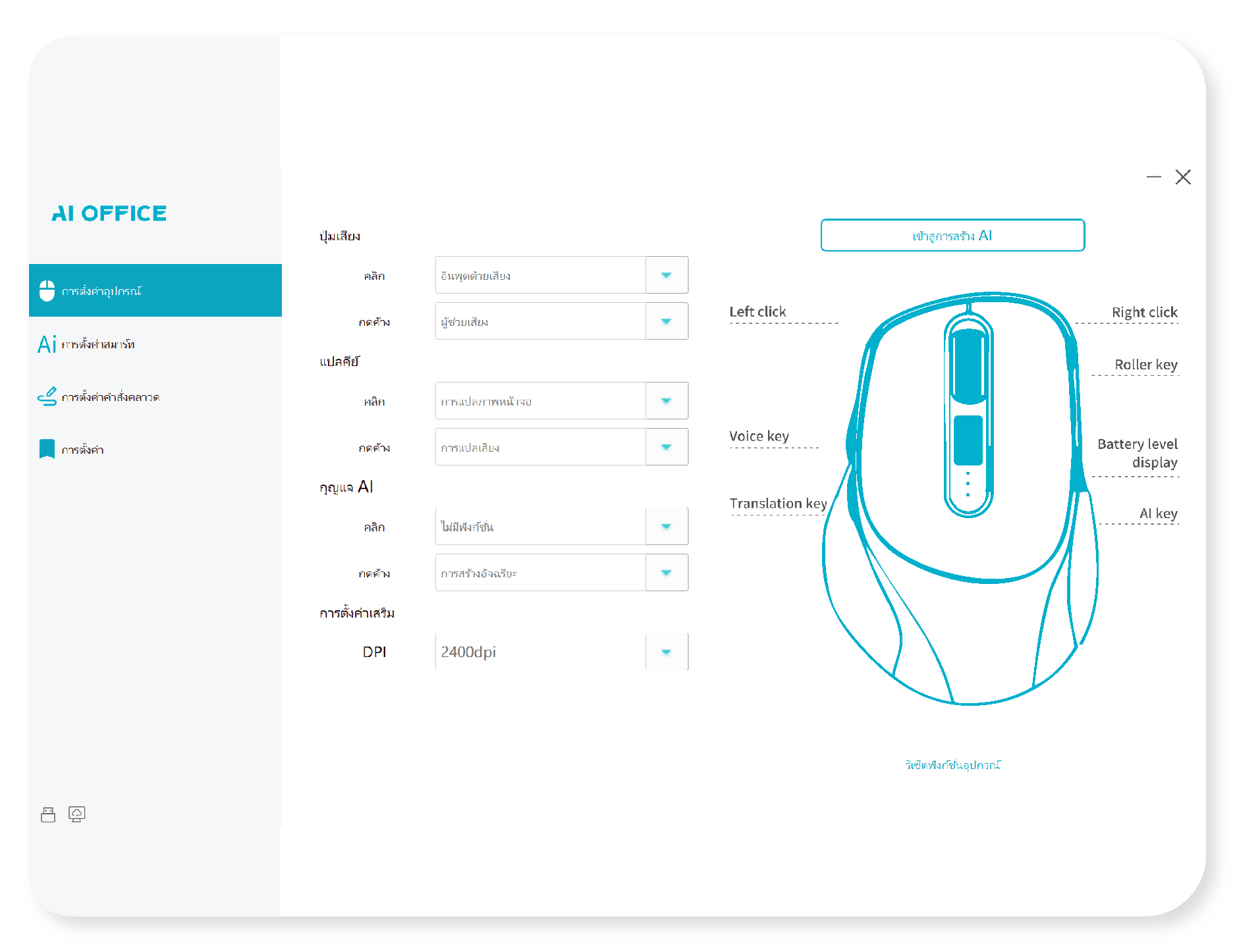
Task: Click the AI key label on diagram
Action: pyautogui.click(x=1158, y=514)
